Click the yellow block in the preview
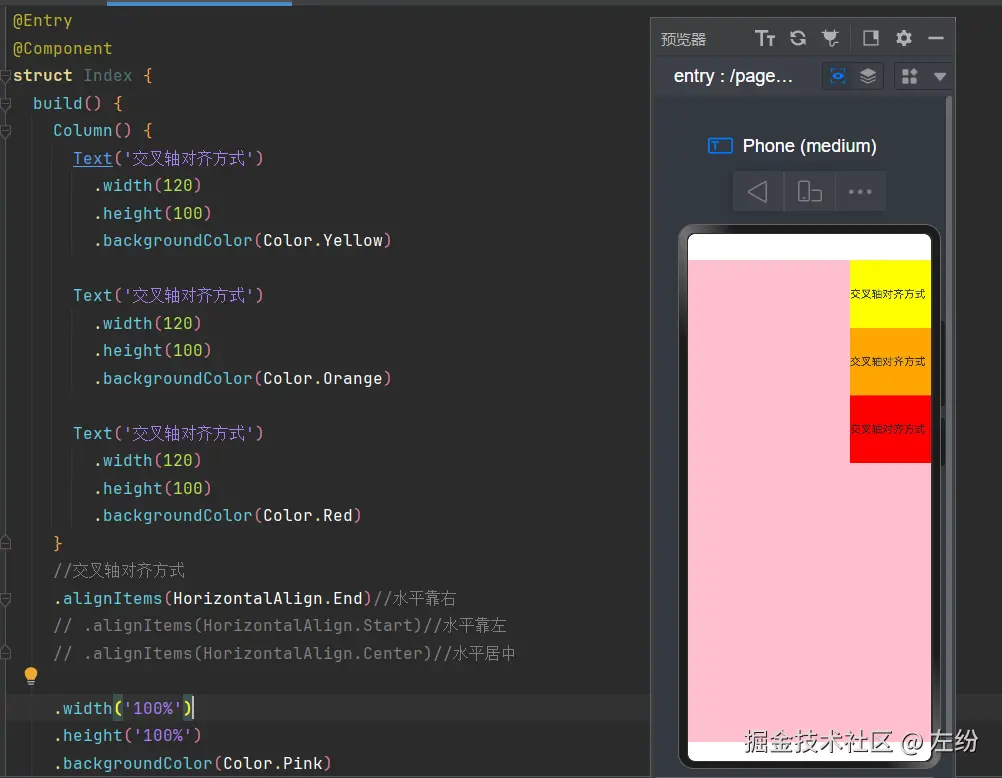This screenshot has height=778, width=1002. click(889, 294)
